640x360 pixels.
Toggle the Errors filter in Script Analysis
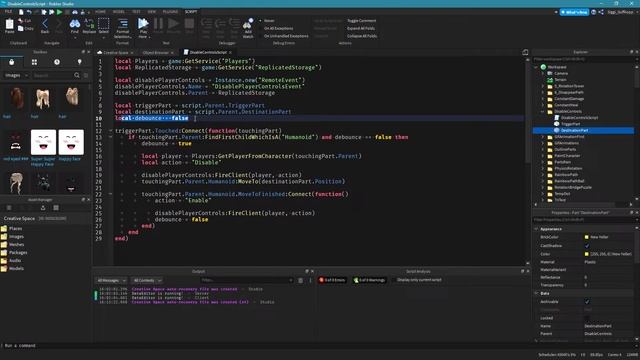click(x=332, y=280)
